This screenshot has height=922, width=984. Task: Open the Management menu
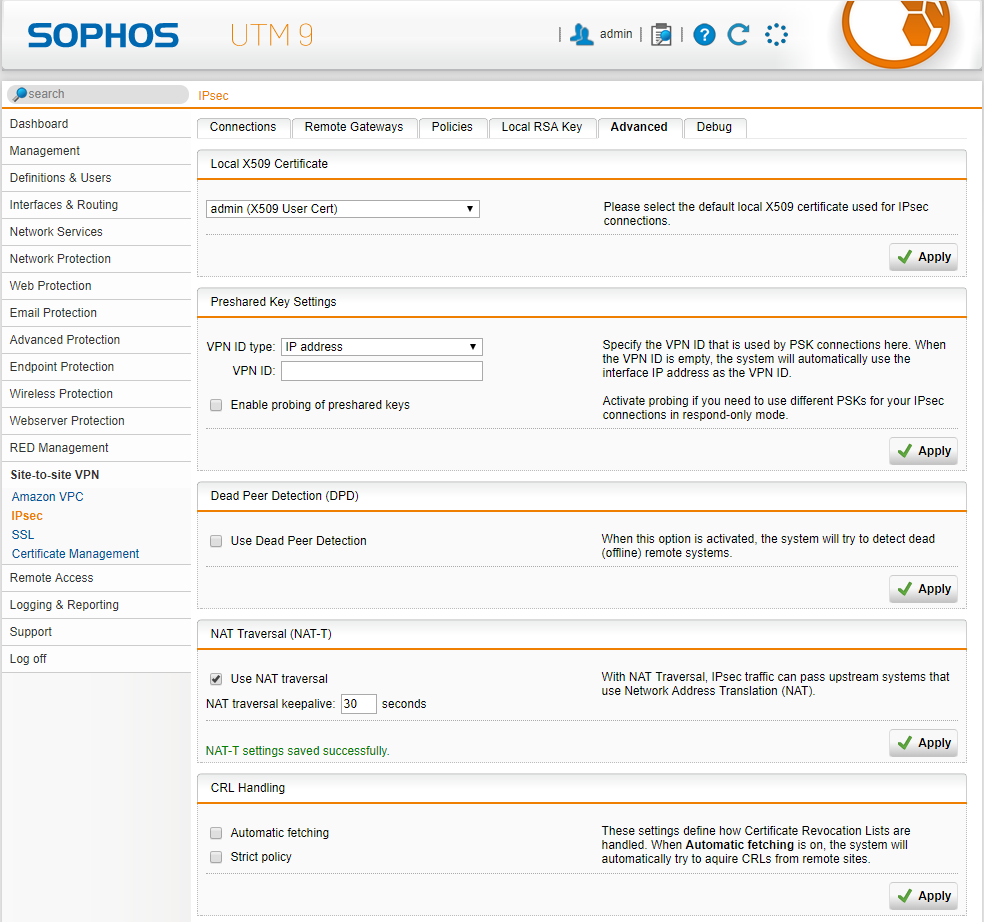pos(97,151)
